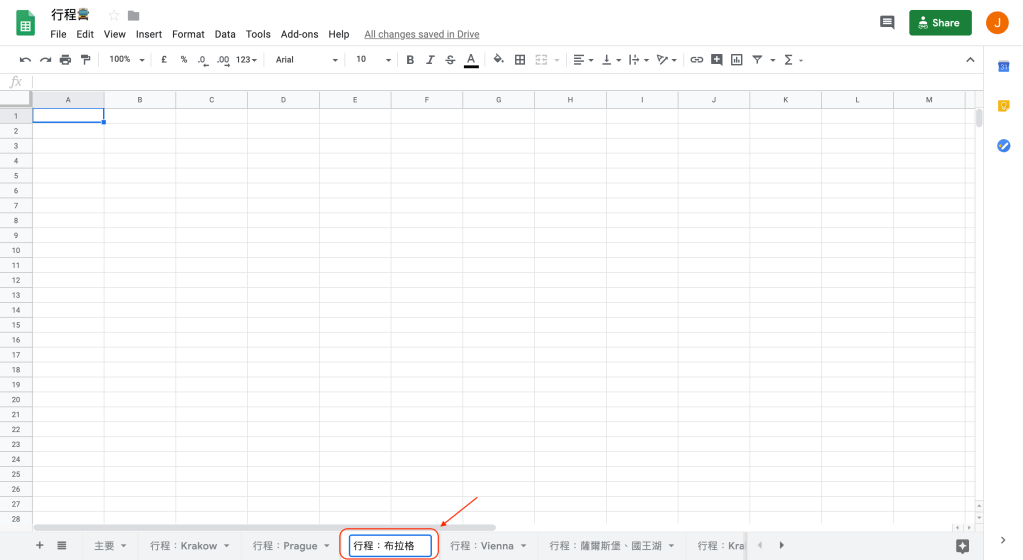
Task: Open comment history icon
Action: coord(886,22)
